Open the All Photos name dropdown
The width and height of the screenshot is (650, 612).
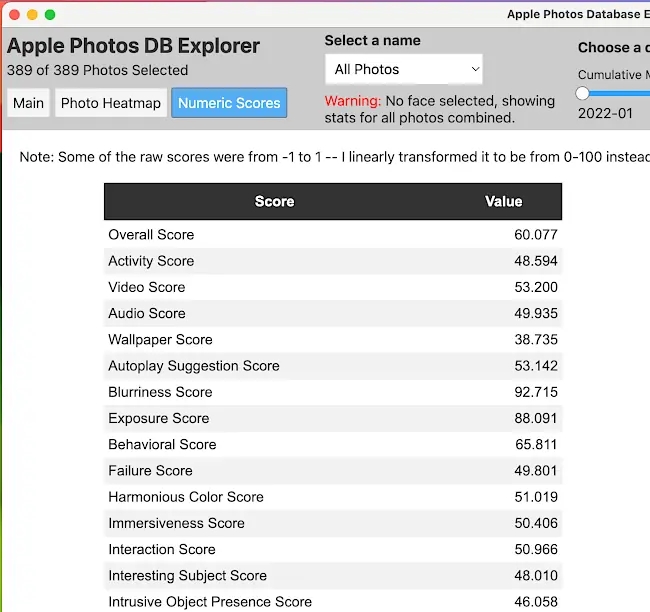403,69
